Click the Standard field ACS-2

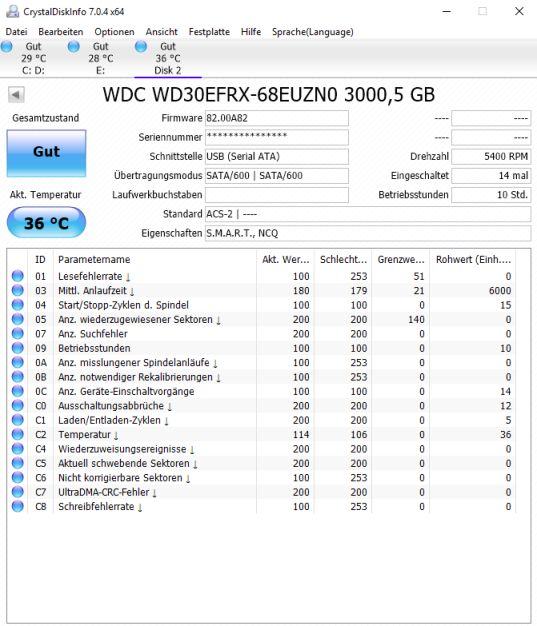coord(368,214)
